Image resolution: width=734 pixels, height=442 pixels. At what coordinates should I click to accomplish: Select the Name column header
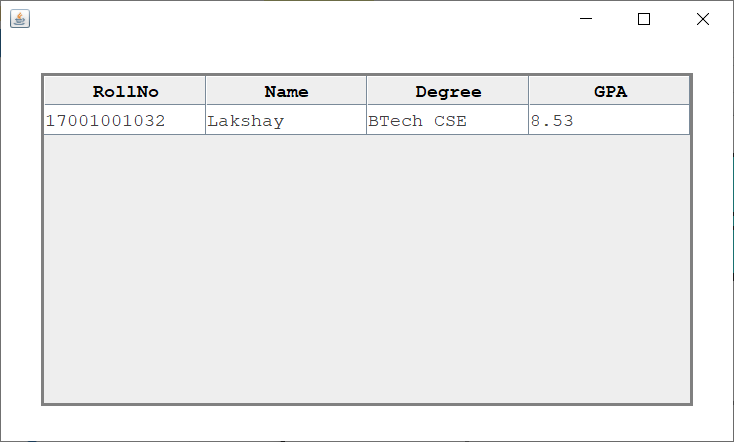(286, 91)
